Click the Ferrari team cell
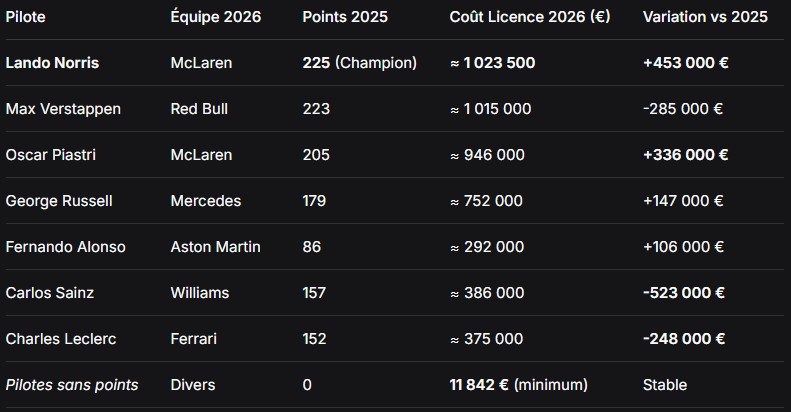Image resolution: width=791 pixels, height=412 pixels. coord(196,339)
